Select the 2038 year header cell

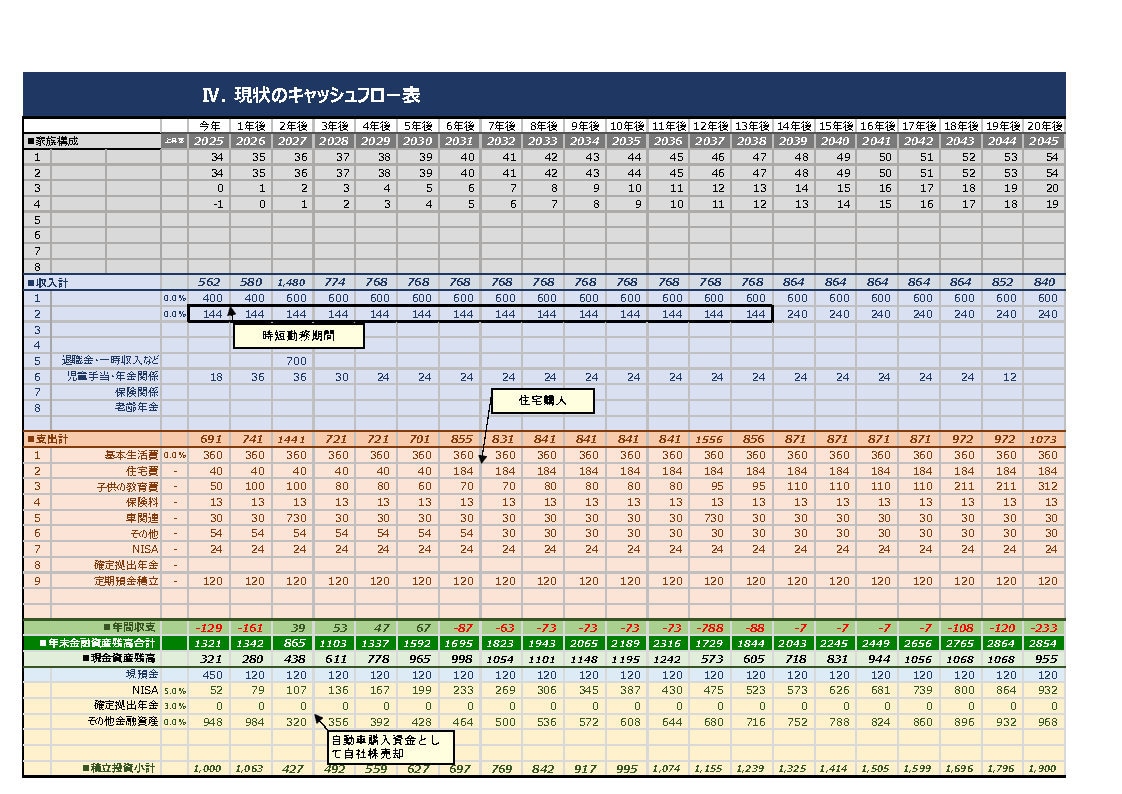(x=751, y=141)
